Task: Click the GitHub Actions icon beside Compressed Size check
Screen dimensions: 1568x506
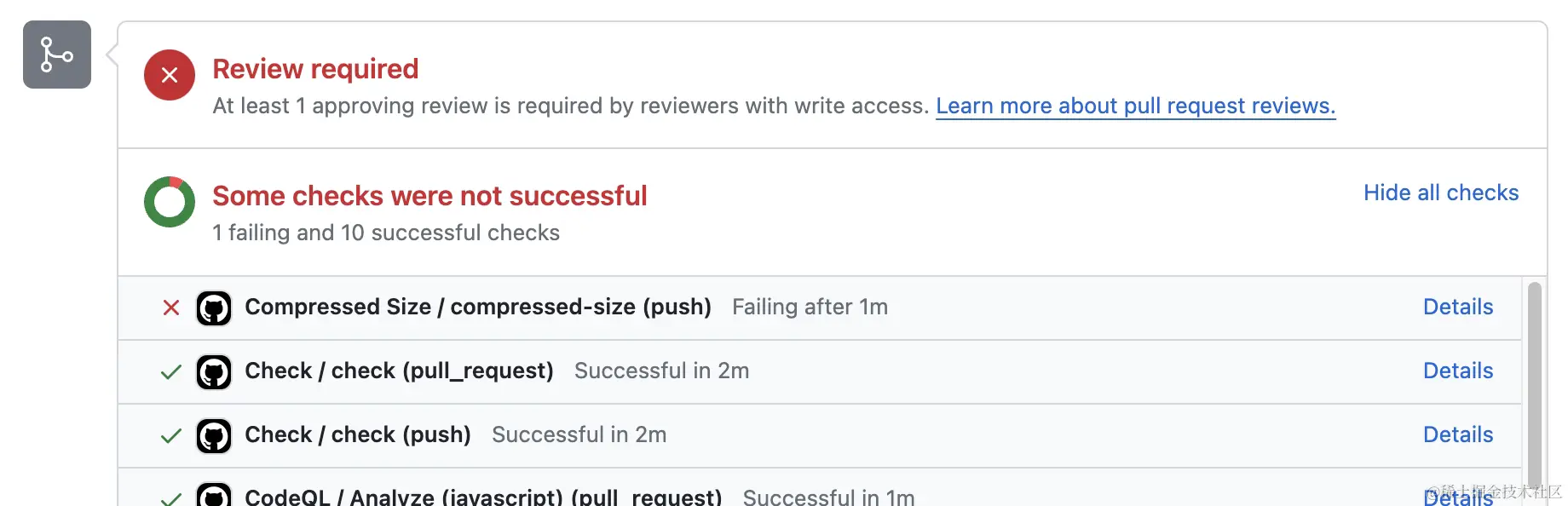Action: tap(214, 308)
